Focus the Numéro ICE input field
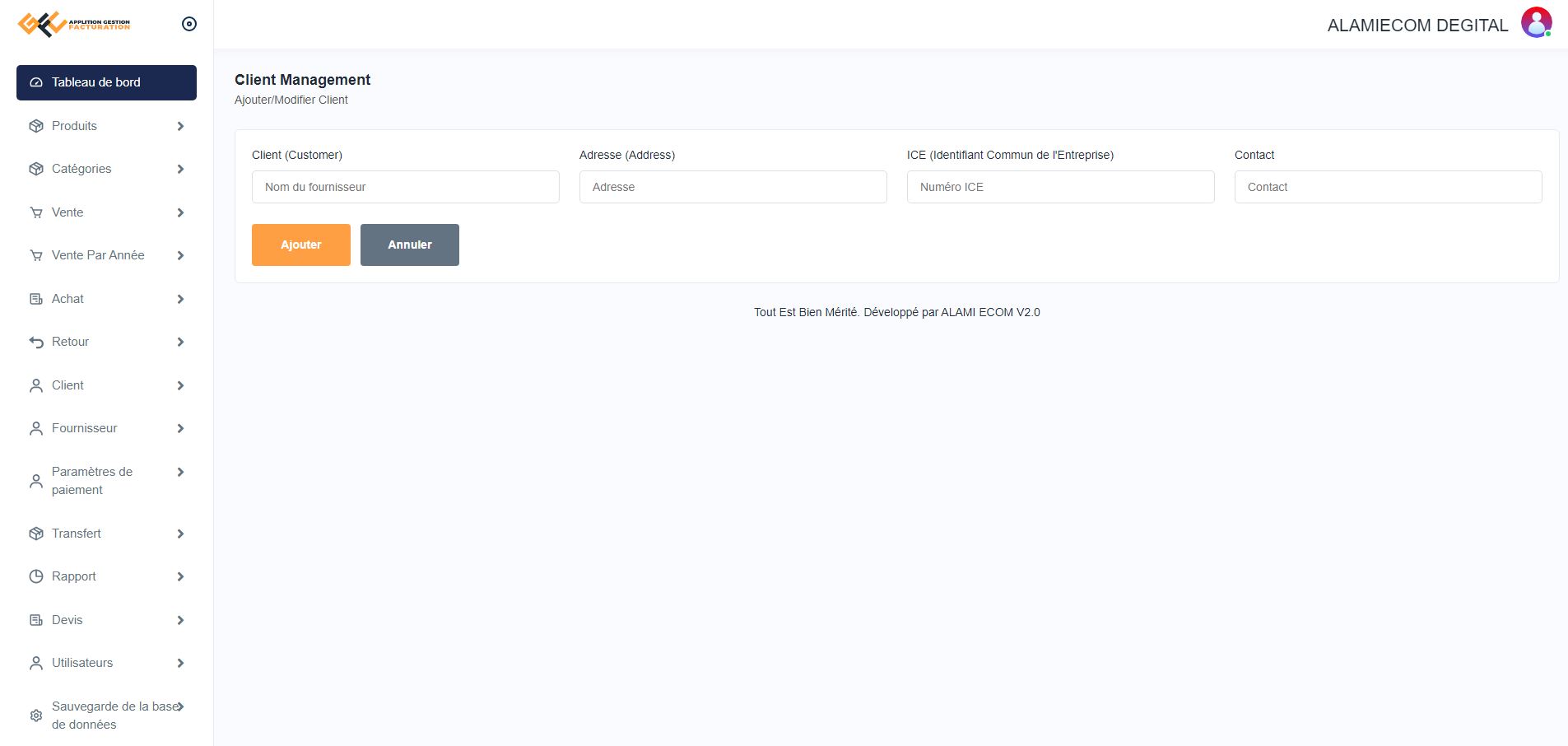Viewport: 1568px width, 746px height. [1060, 187]
